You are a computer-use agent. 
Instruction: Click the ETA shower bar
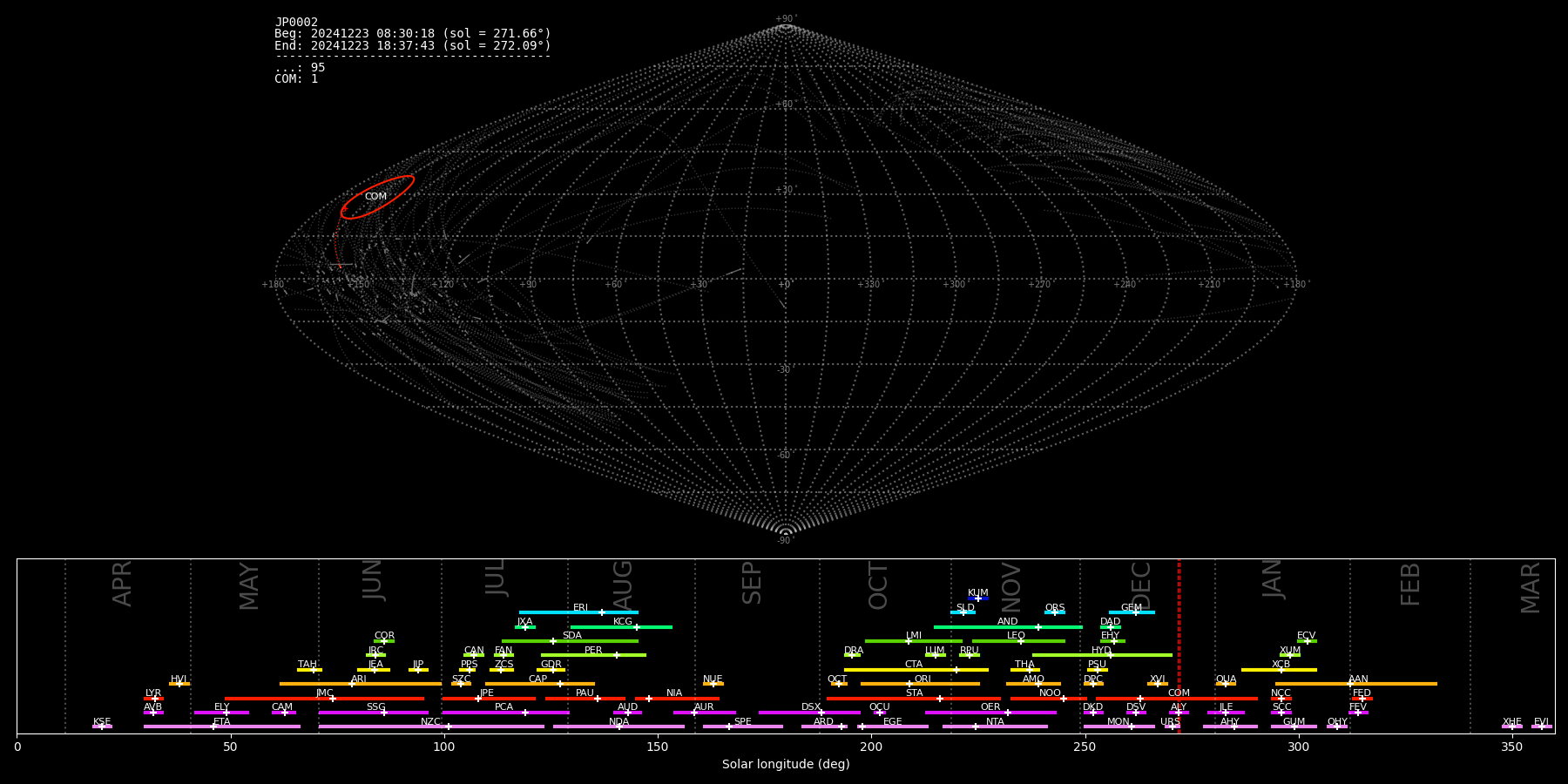222,727
